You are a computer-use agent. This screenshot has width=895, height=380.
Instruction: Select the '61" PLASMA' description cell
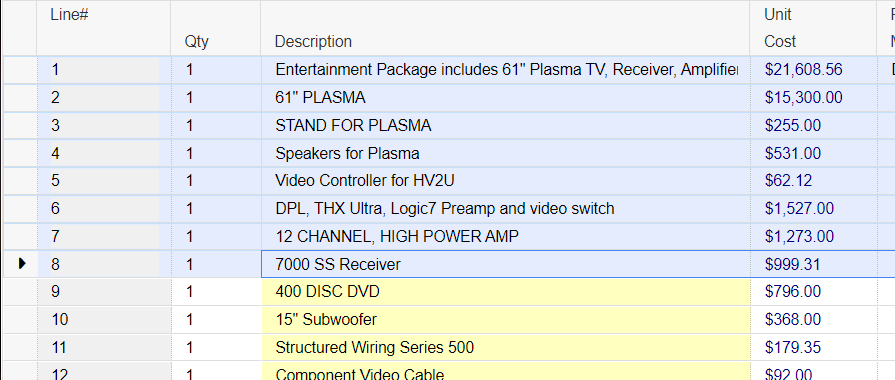pos(505,98)
